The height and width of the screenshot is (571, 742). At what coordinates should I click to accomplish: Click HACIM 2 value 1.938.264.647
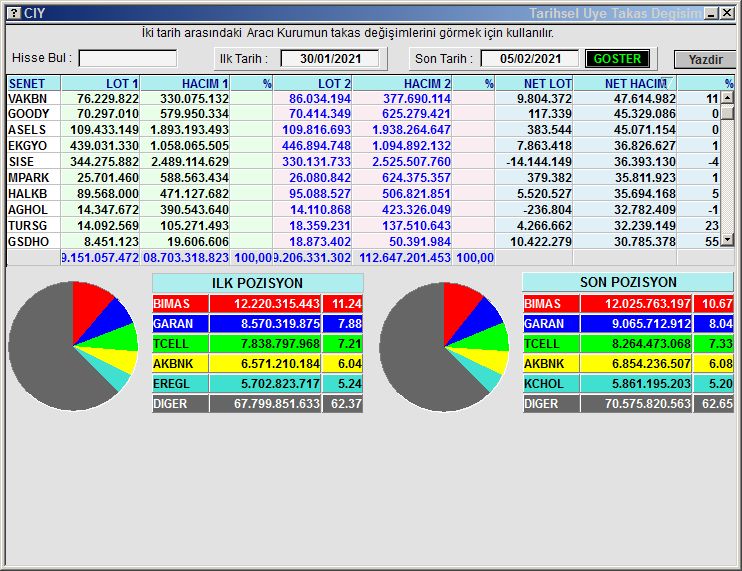[x=411, y=130]
